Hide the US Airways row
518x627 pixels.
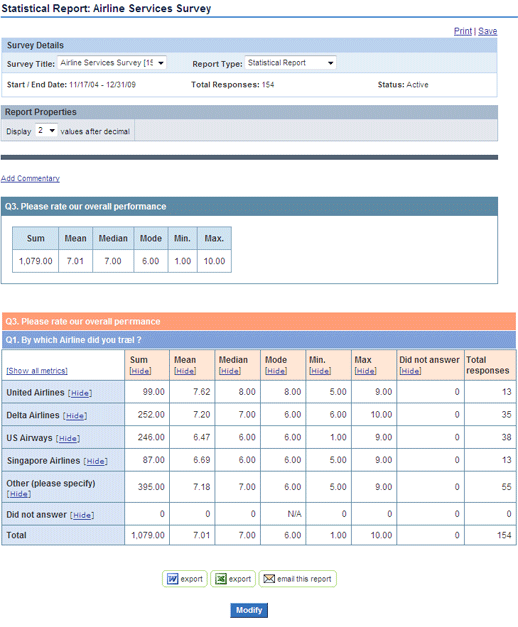click(x=68, y=438)
